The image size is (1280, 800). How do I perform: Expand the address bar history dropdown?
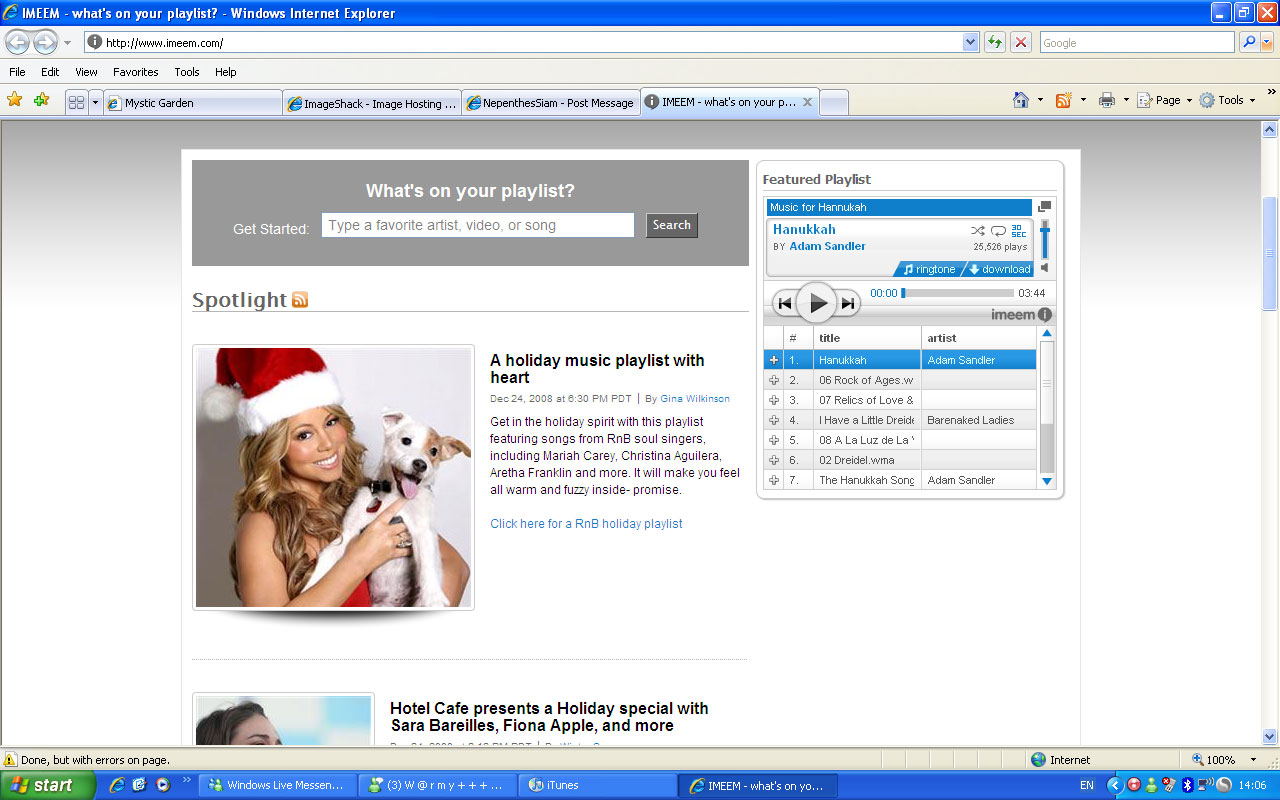click(970, 43)
